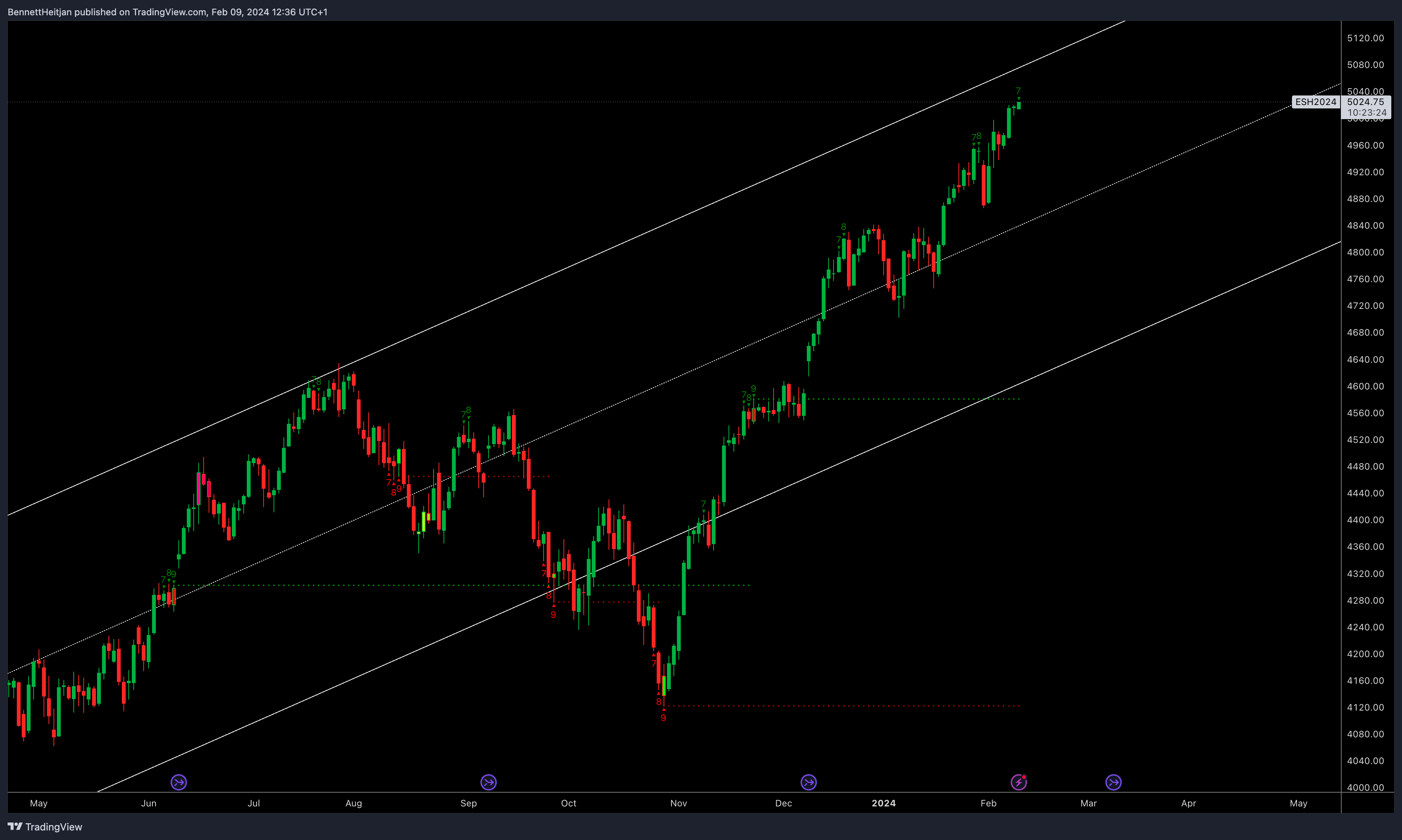Click the TradingView logo at bottom left
This screenshot has height=840, width=1402.
tap(45, 827)
